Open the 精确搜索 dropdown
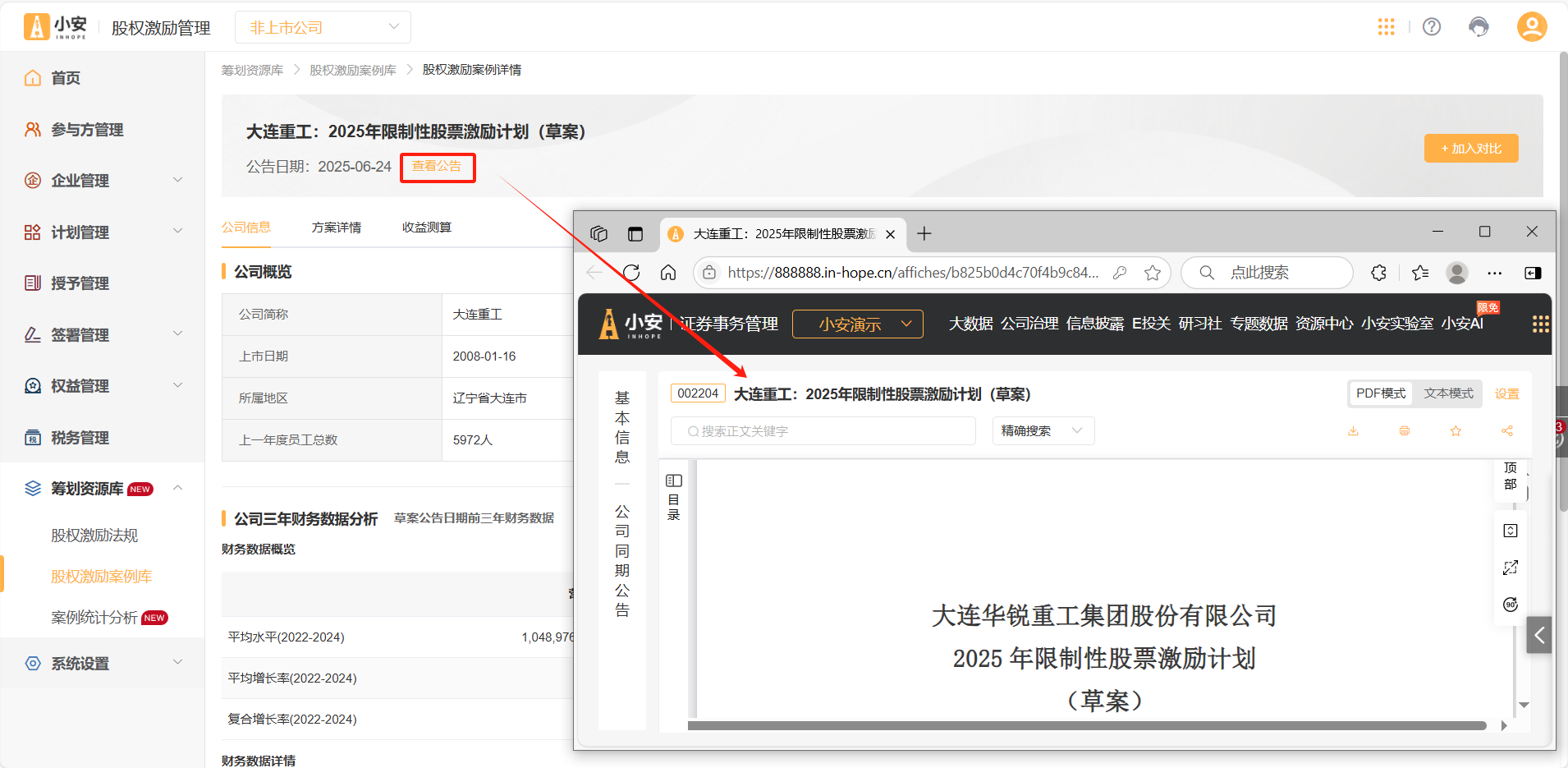1568x768 pixels. [1043, 431]
